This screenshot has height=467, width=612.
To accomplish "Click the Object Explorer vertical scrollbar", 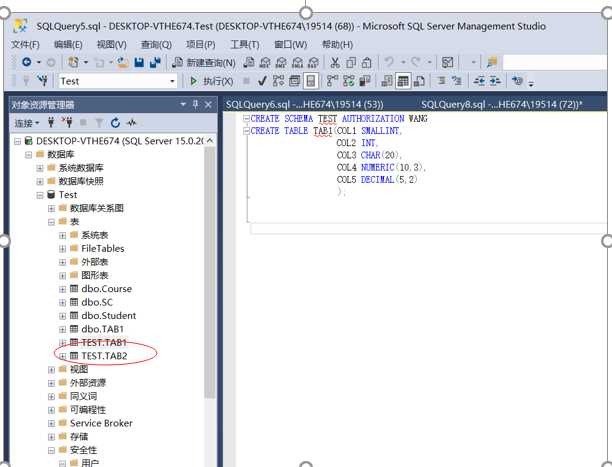I will click(210, 273).
